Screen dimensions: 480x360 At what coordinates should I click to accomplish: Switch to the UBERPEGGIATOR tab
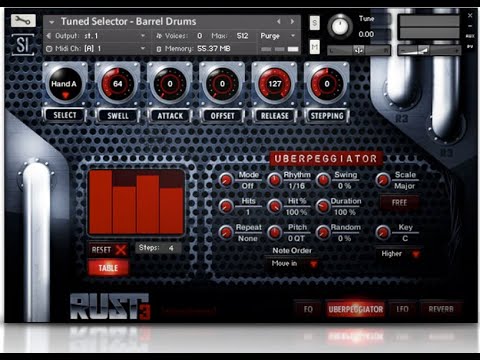[356, 309]
